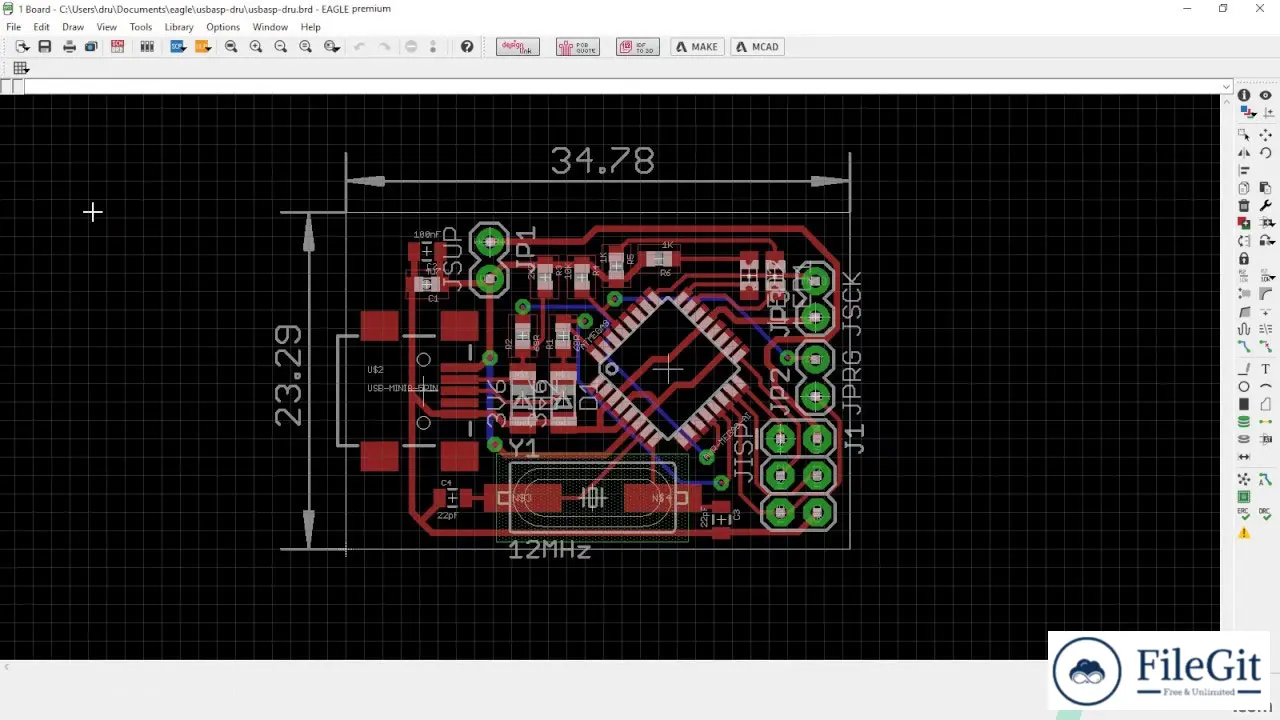Open the Library menu
Image resolution: width=1280 pixels, height=720 pixels.
[x=179, y=27]
